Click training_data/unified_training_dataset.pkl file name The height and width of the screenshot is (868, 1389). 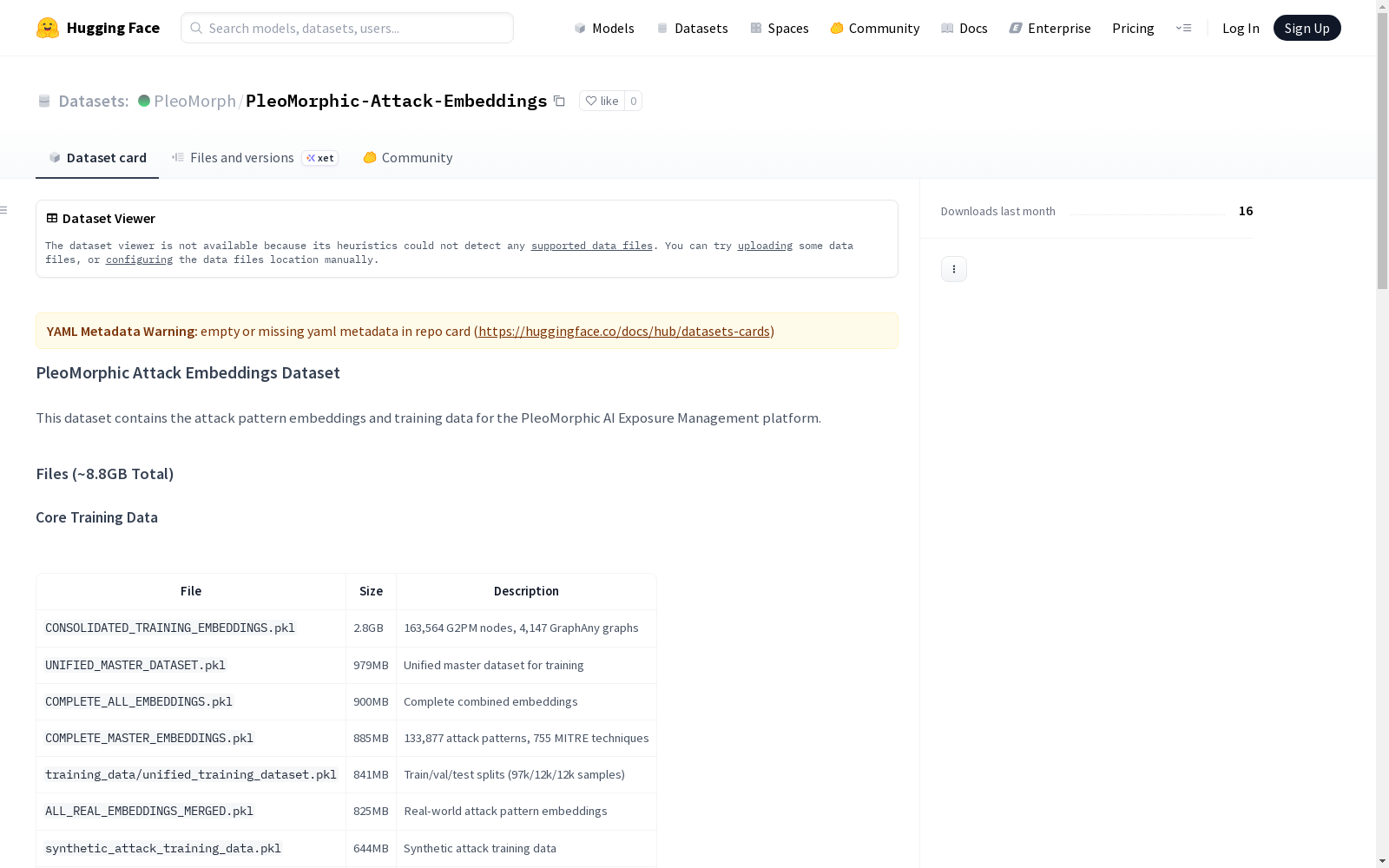191,774
